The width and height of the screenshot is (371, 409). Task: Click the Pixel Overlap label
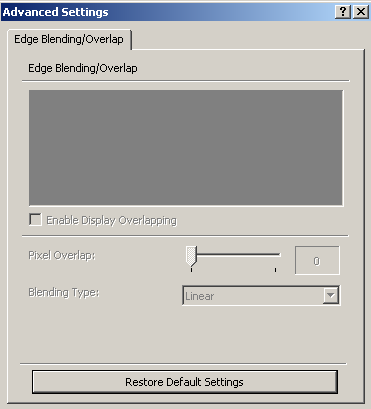pos(62,256)
